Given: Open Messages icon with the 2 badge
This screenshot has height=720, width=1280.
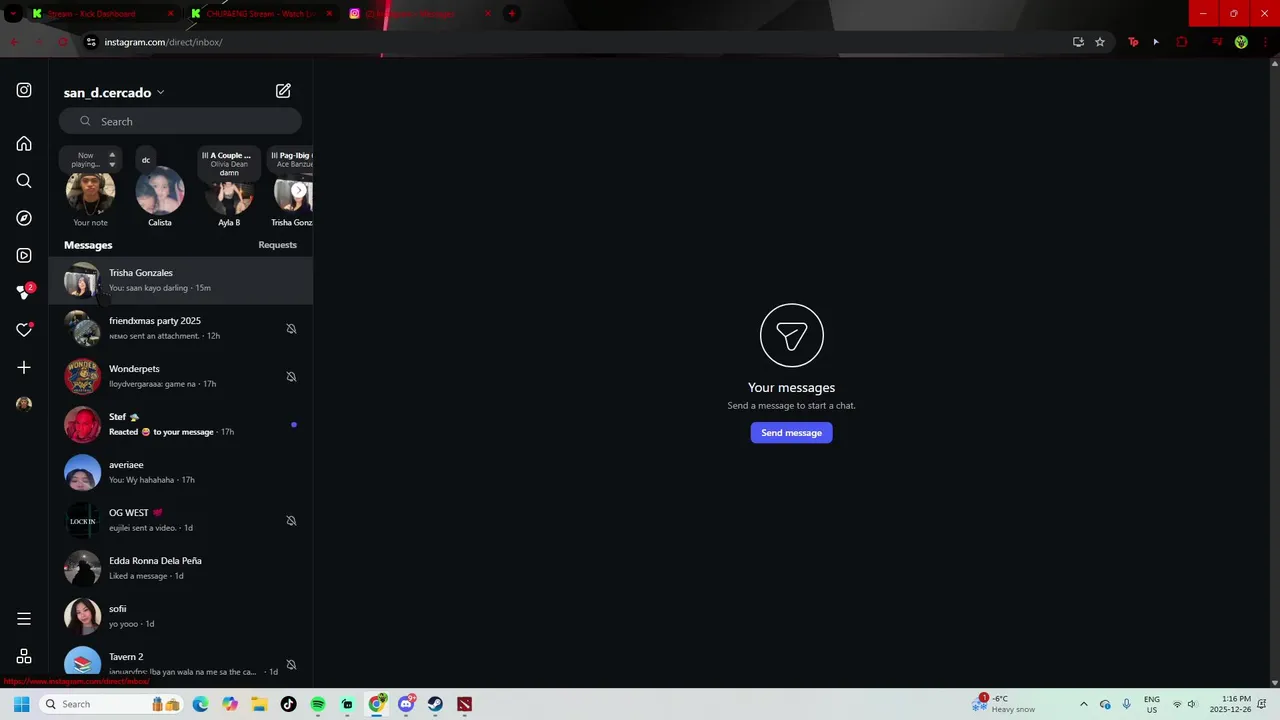Looking at the screenshot, I should tap(24, 292).
